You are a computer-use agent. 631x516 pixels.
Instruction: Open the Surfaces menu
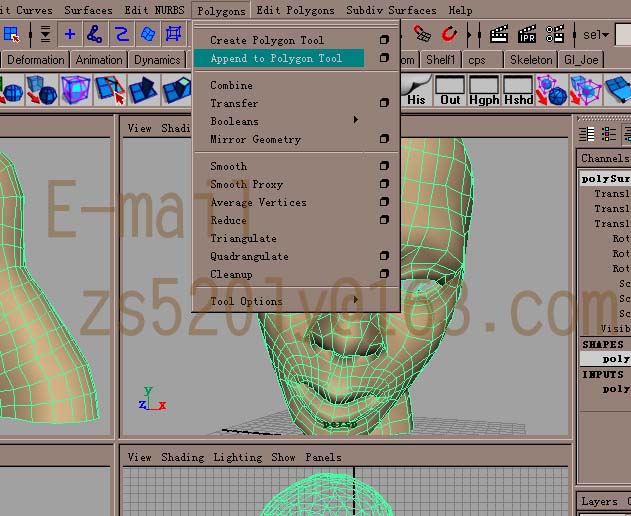[x=88, y=10]
